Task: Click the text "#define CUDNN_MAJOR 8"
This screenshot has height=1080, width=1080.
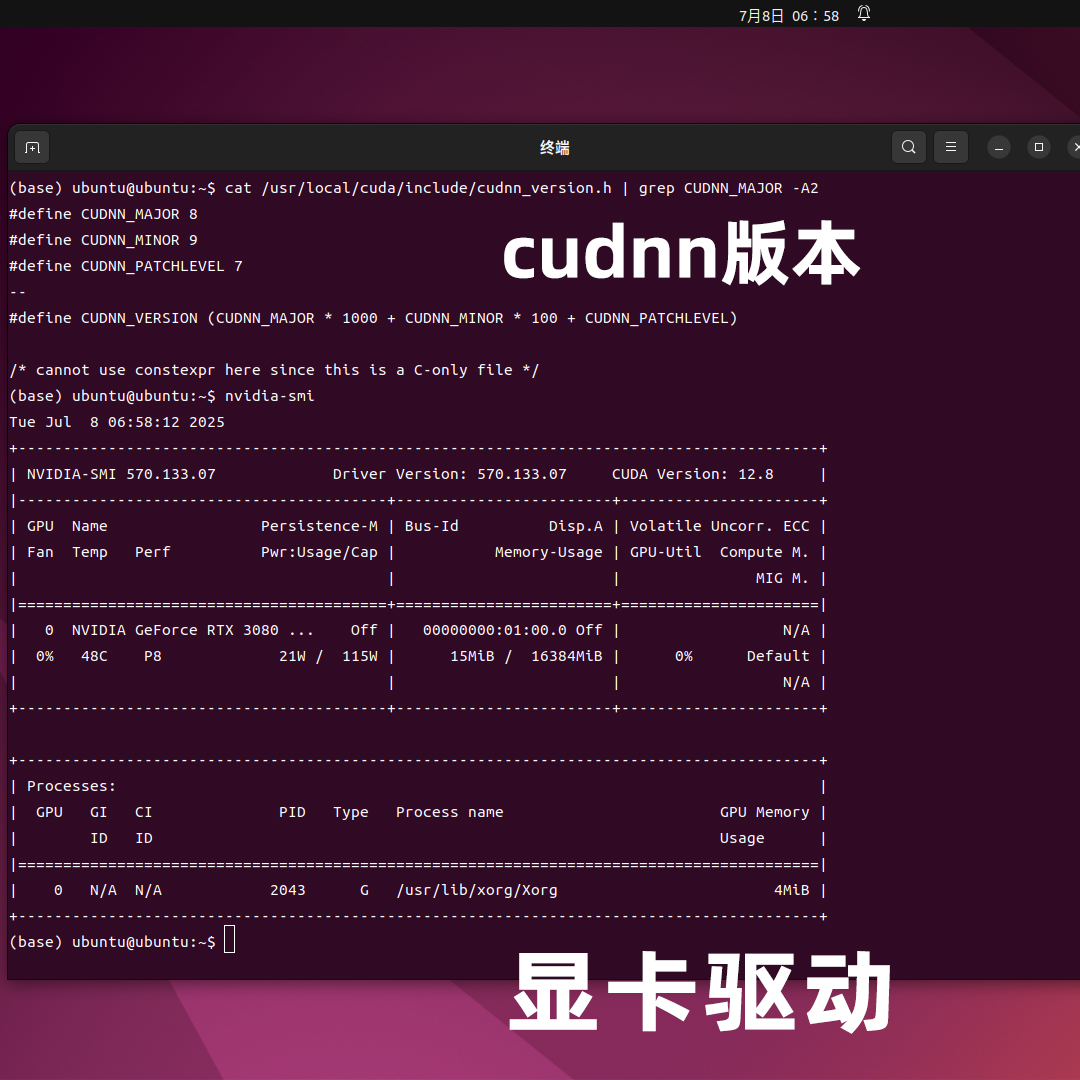Action: (x=103, y=214)
